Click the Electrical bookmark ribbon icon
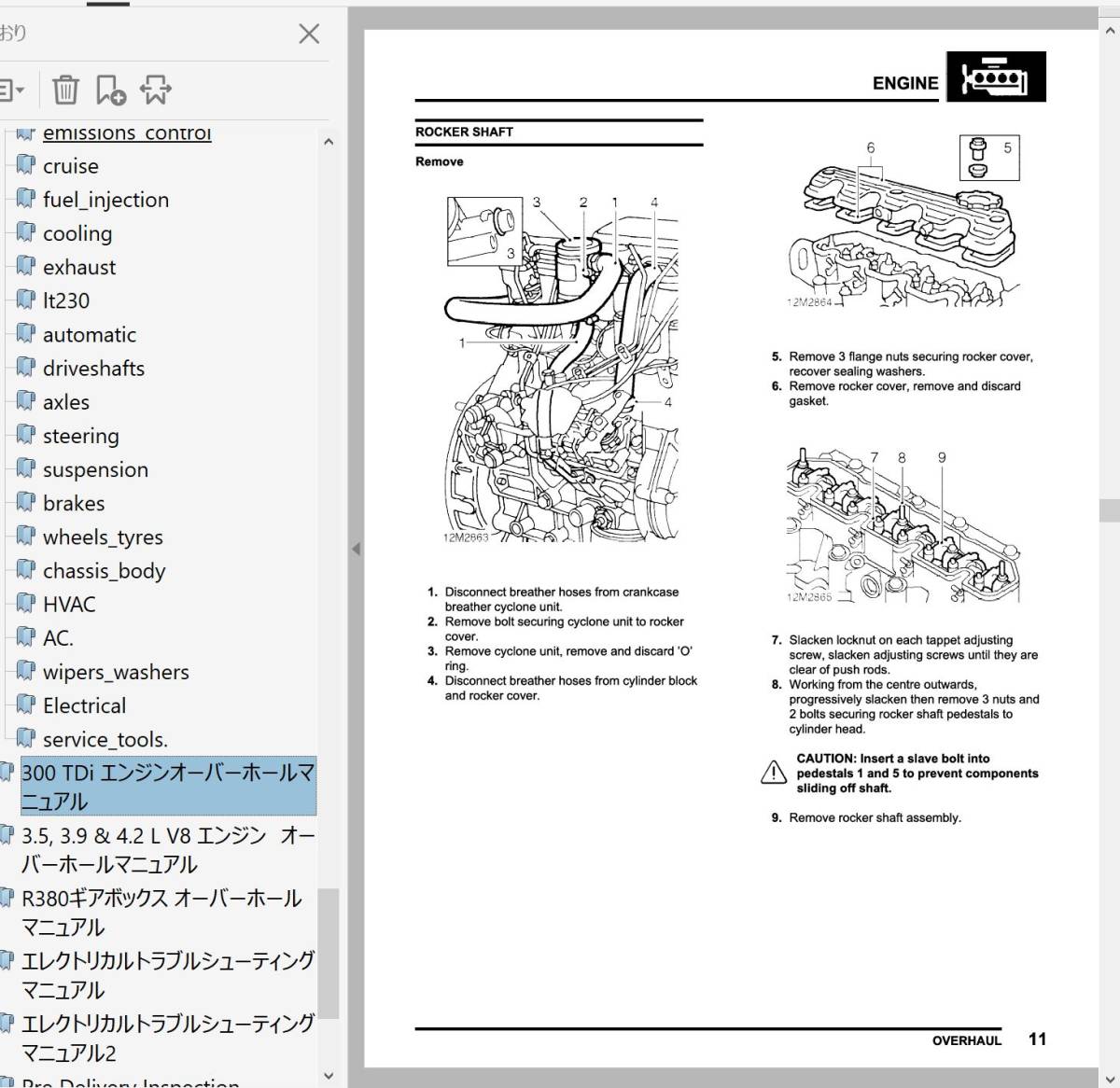Viewport: 1120px width, 1088px height. point(26,704)
